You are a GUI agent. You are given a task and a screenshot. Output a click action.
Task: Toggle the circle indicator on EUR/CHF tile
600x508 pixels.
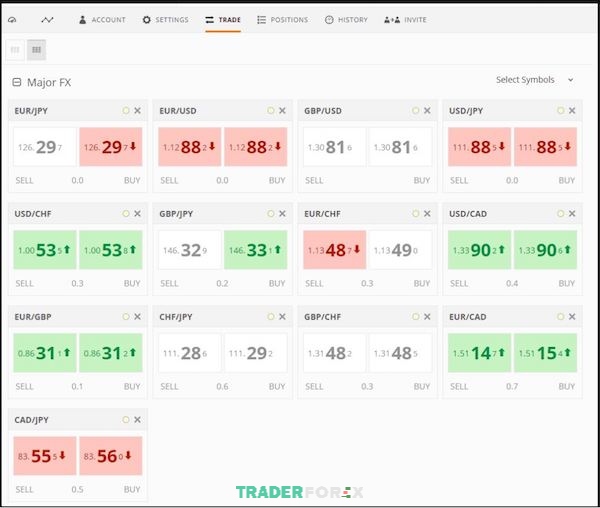point(416,213)
